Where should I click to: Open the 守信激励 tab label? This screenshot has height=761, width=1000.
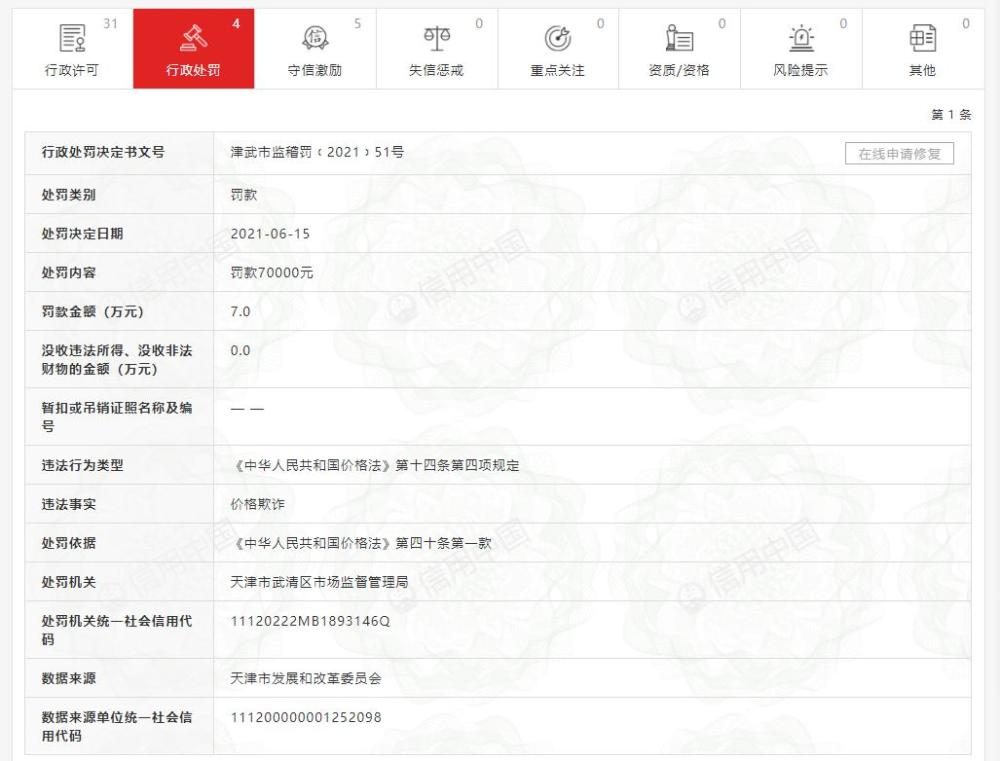coord(315,70)
